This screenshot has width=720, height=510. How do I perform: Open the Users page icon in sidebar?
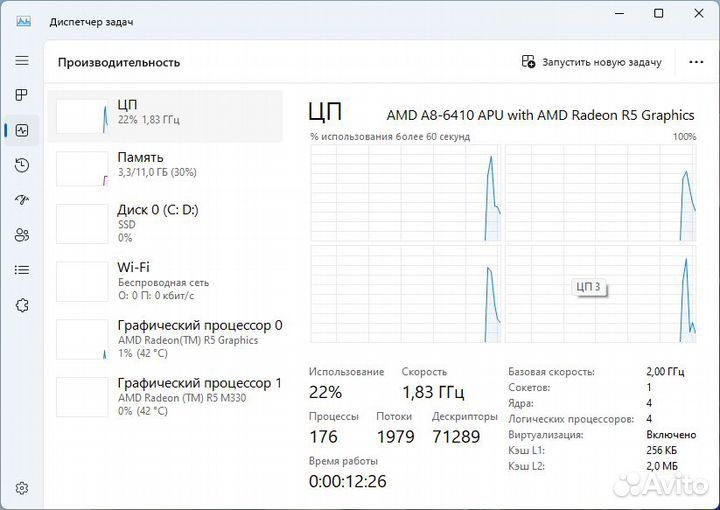(22, 235)
